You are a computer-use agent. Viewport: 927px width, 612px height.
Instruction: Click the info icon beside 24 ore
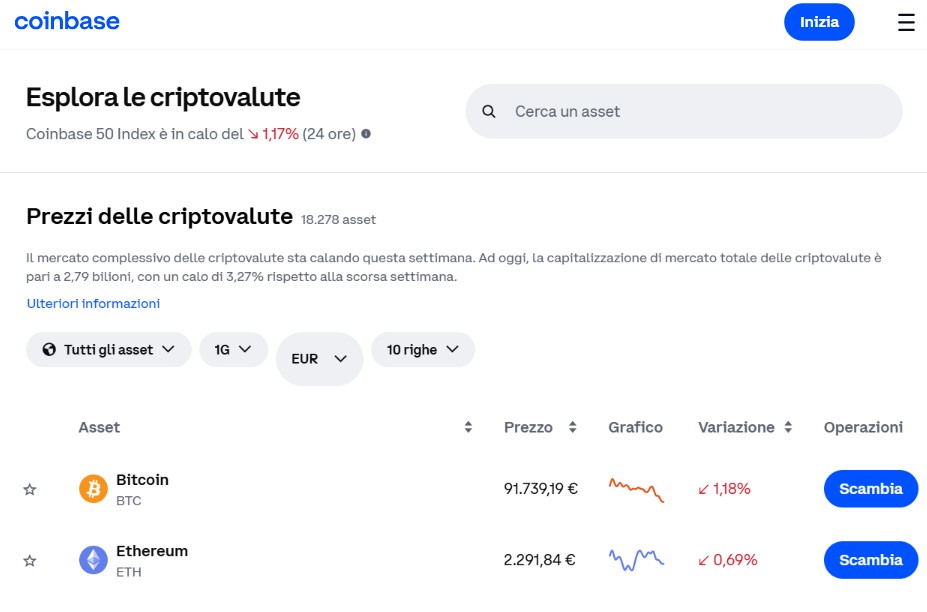coord(366,133)
